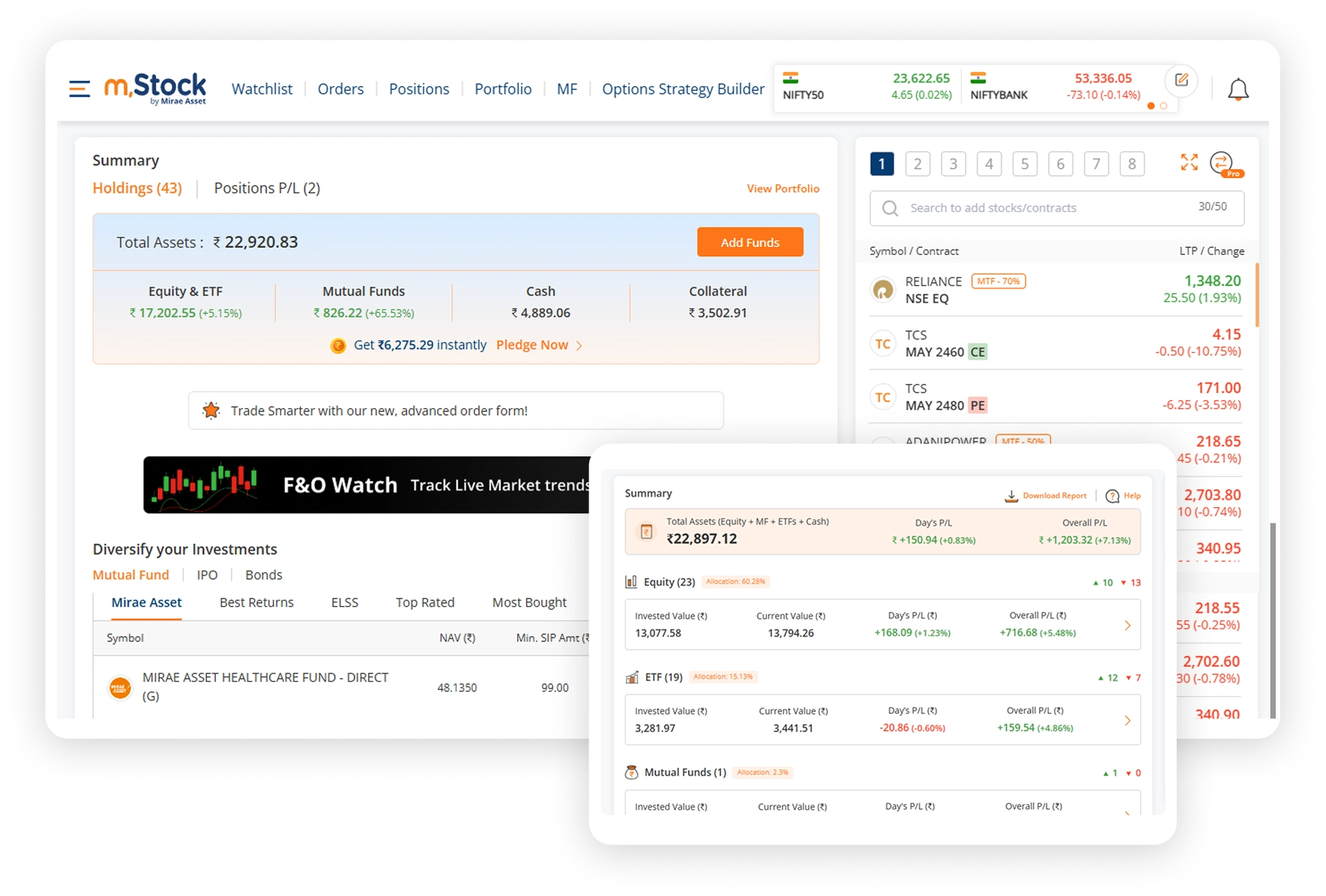Open the hamburger menu icon
1326x896 pixels.
pyautogui.click(x=79, y=88)
